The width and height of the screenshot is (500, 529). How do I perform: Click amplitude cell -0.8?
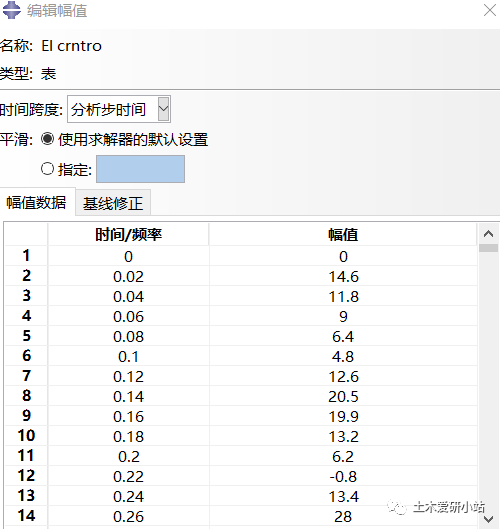(x=343, y=476)
